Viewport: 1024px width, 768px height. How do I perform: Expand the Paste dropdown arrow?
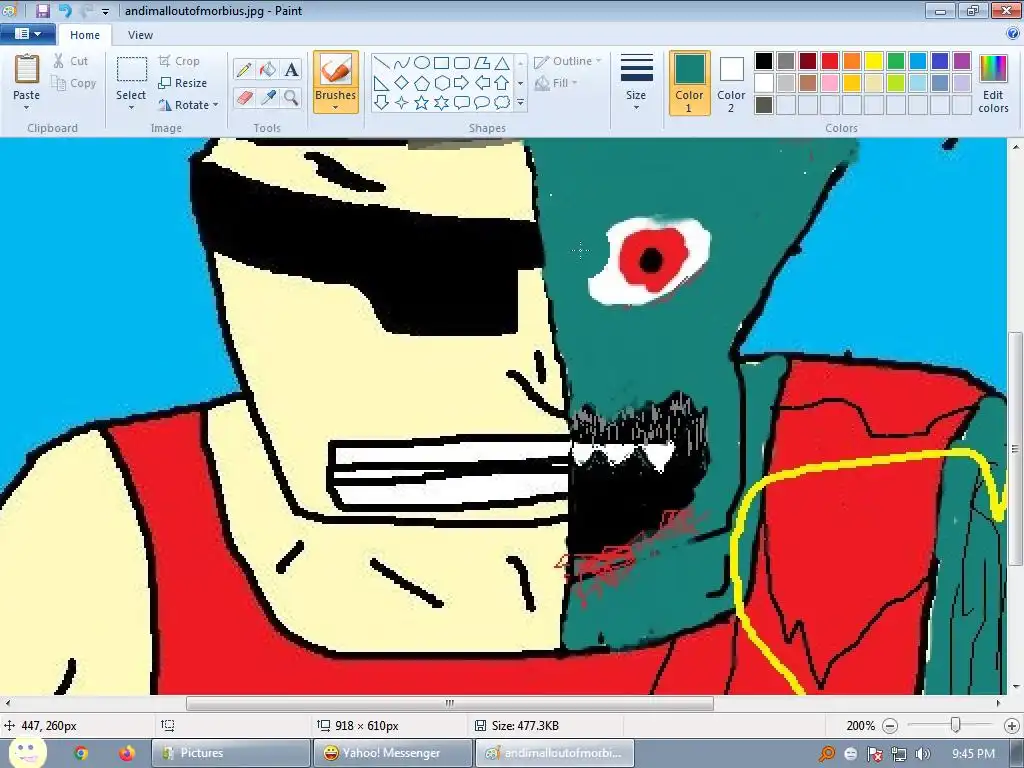point(27,108)
